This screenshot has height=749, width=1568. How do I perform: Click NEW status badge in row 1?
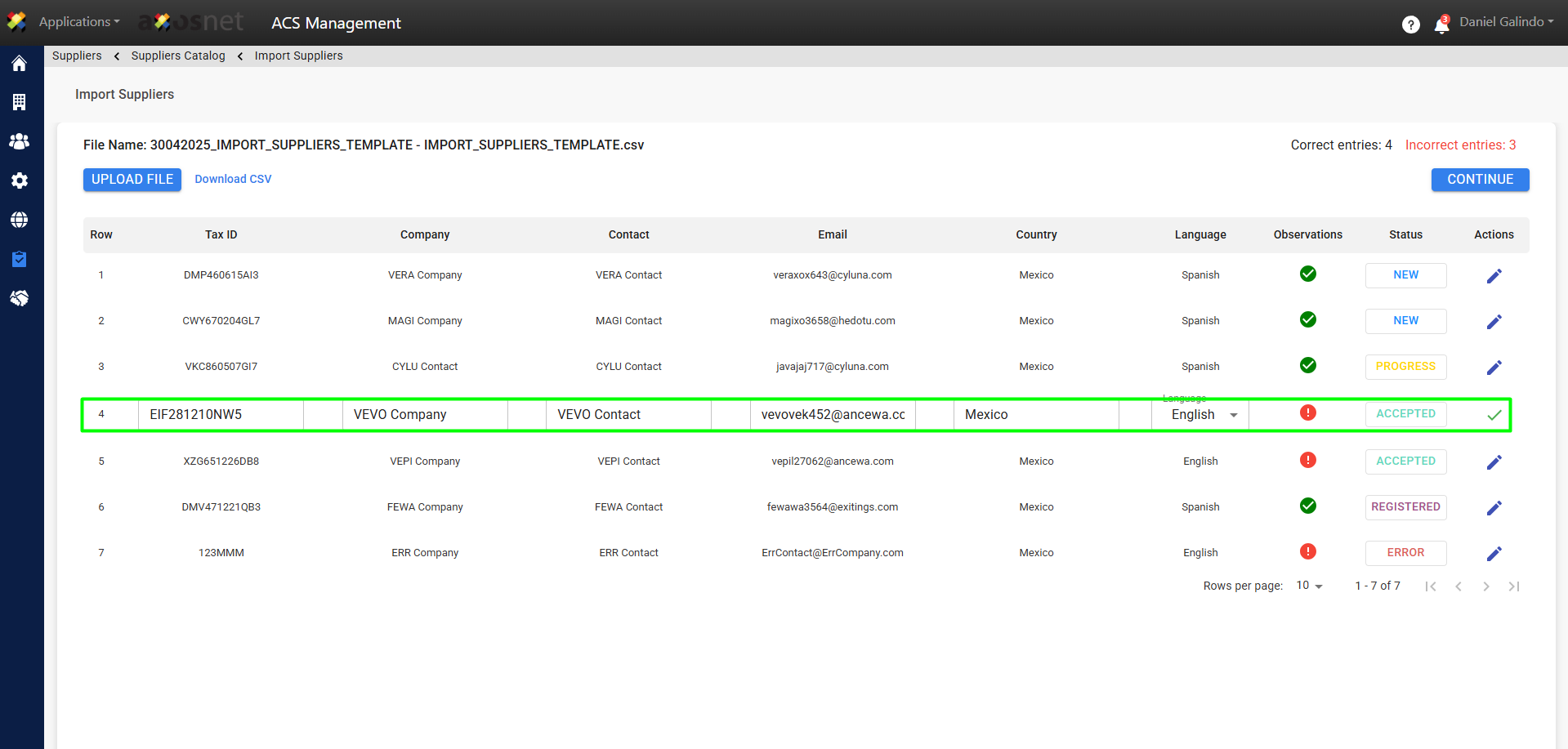pos(1405,275)
